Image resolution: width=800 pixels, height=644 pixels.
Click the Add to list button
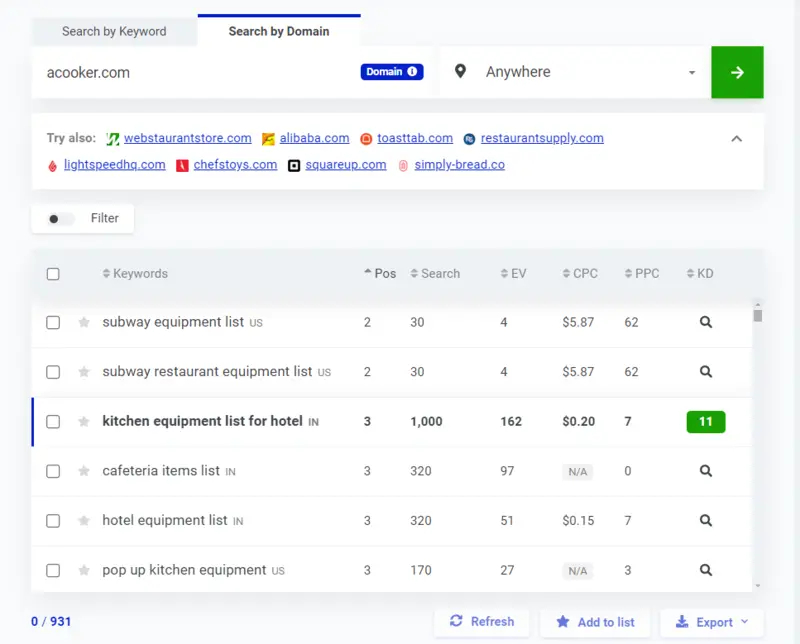595,622
